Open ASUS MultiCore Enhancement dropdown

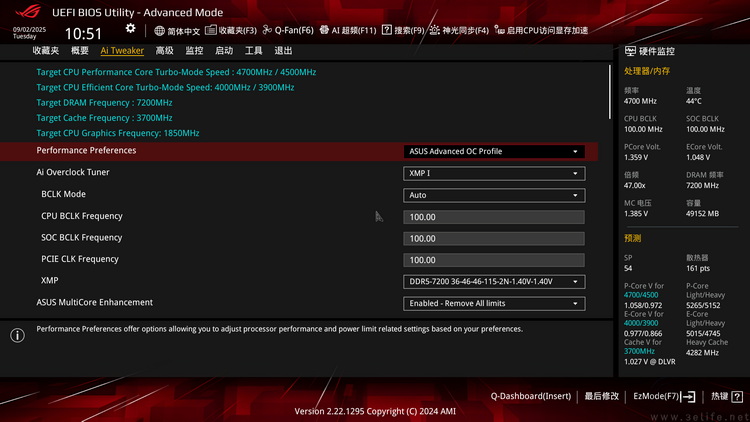(x=494, y=303)
